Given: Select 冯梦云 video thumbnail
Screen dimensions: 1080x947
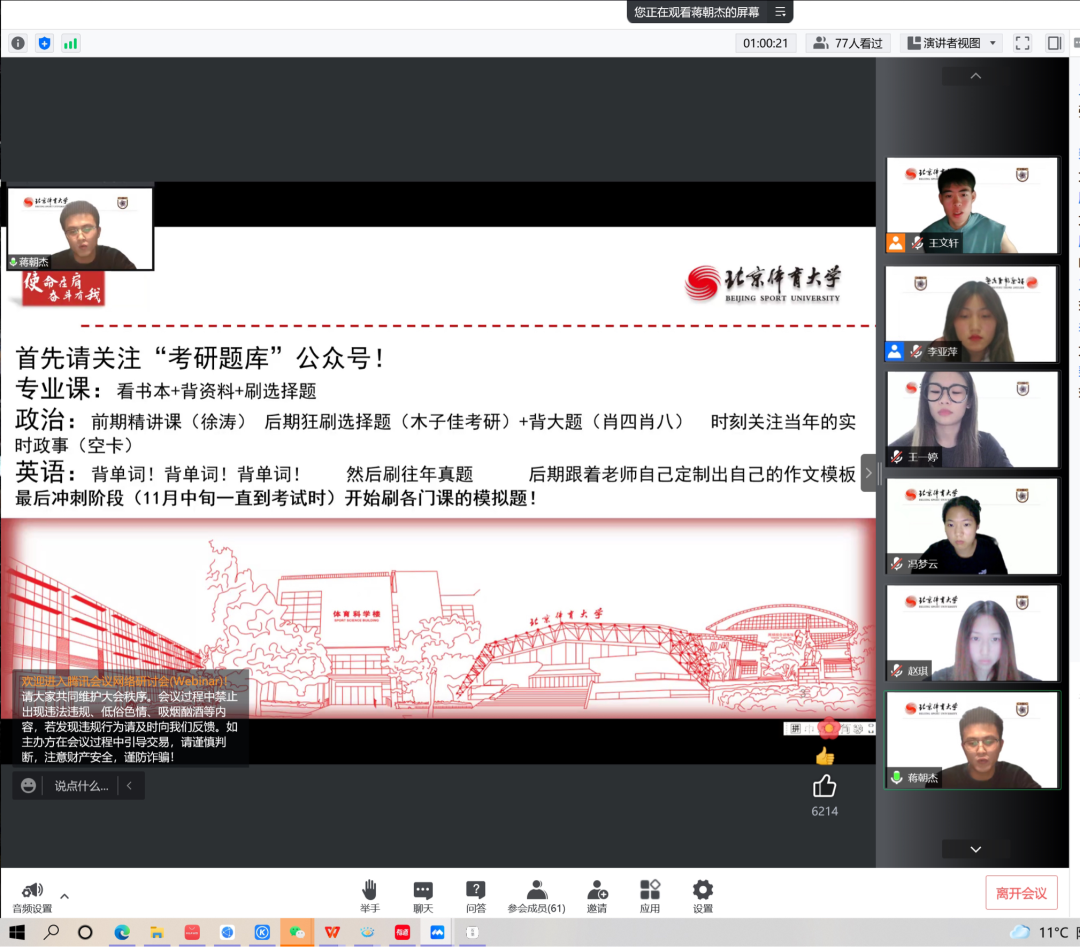Looking at the screenshot, I should point(972,526).
